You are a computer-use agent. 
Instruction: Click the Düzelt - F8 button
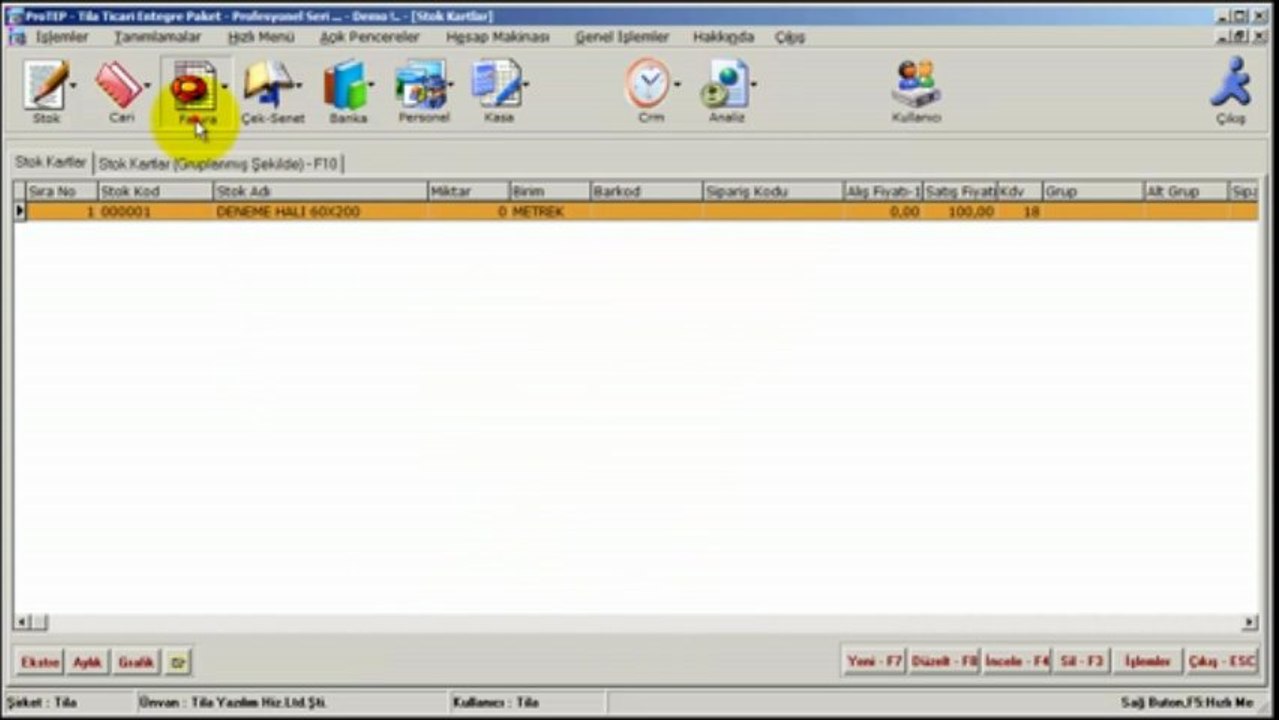(944, 662)
